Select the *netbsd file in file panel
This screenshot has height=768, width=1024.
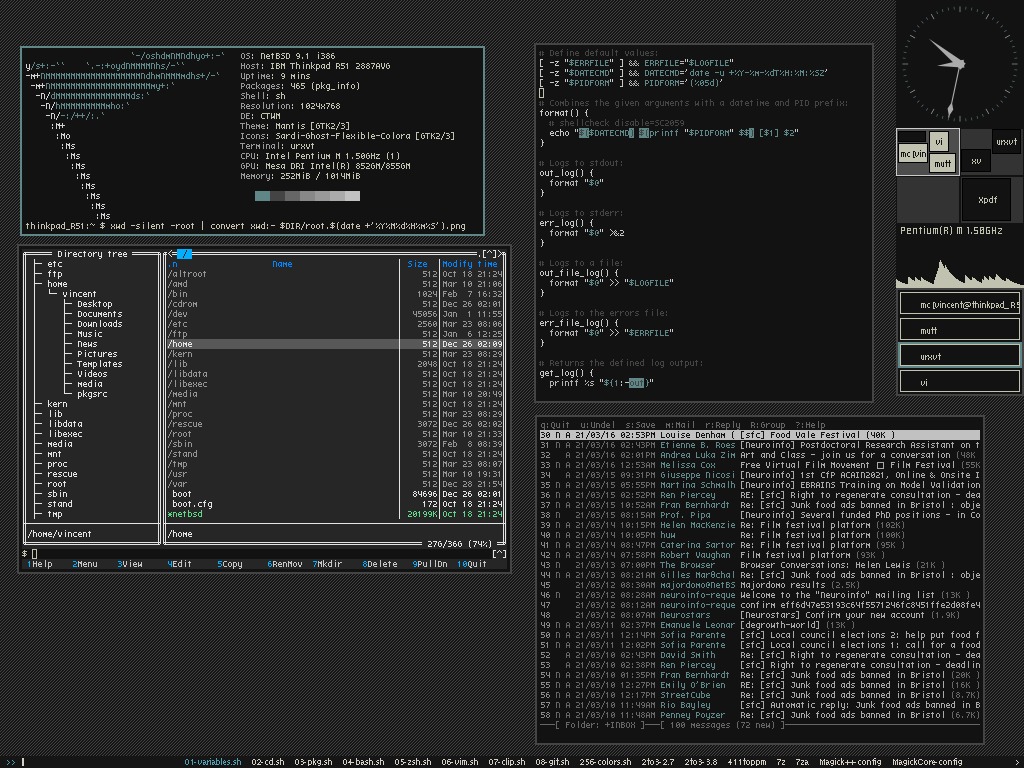pos(335,514)
